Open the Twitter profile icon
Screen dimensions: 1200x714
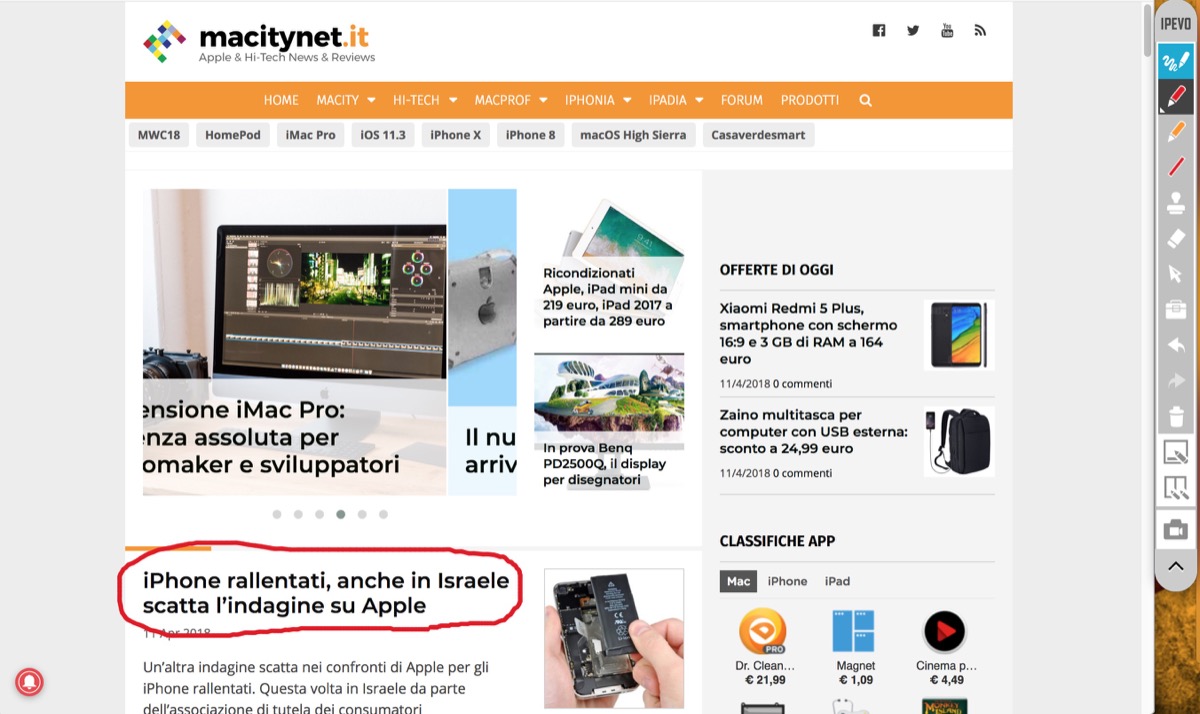tap(913, 31)
